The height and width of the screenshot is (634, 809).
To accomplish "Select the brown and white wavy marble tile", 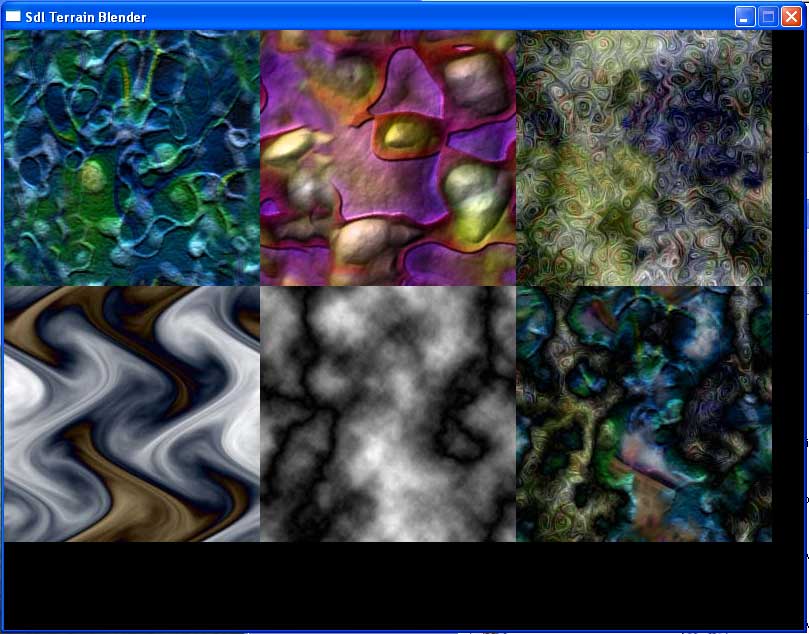I will click(132, 414).
